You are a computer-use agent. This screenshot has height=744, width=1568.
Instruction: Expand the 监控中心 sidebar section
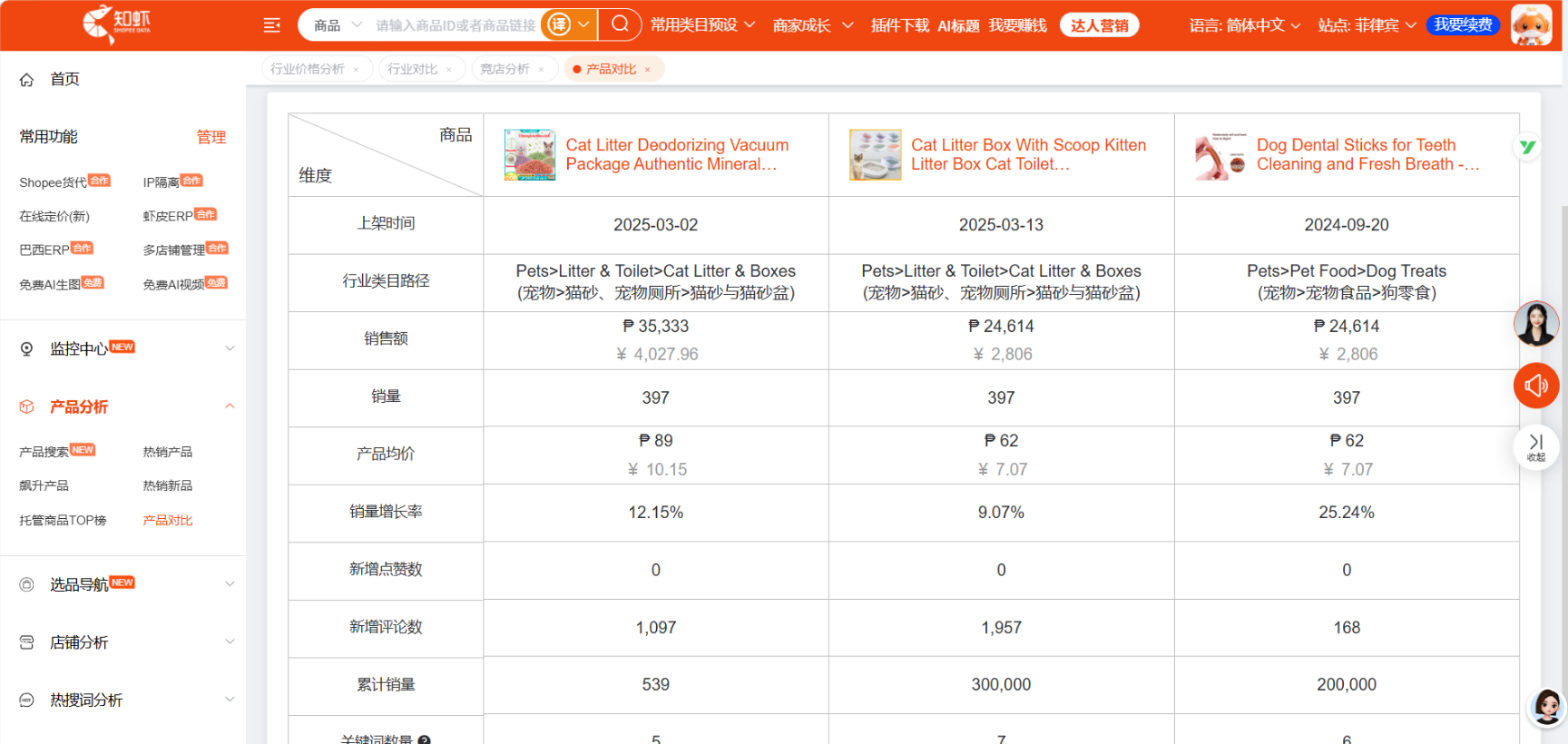click(x=230, y=348)
